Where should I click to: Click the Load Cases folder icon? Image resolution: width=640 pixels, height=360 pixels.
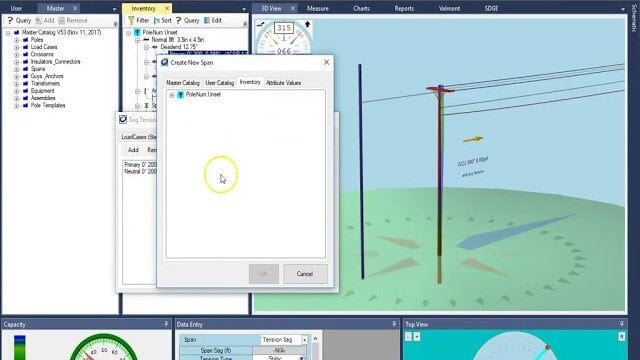(25, 47)
